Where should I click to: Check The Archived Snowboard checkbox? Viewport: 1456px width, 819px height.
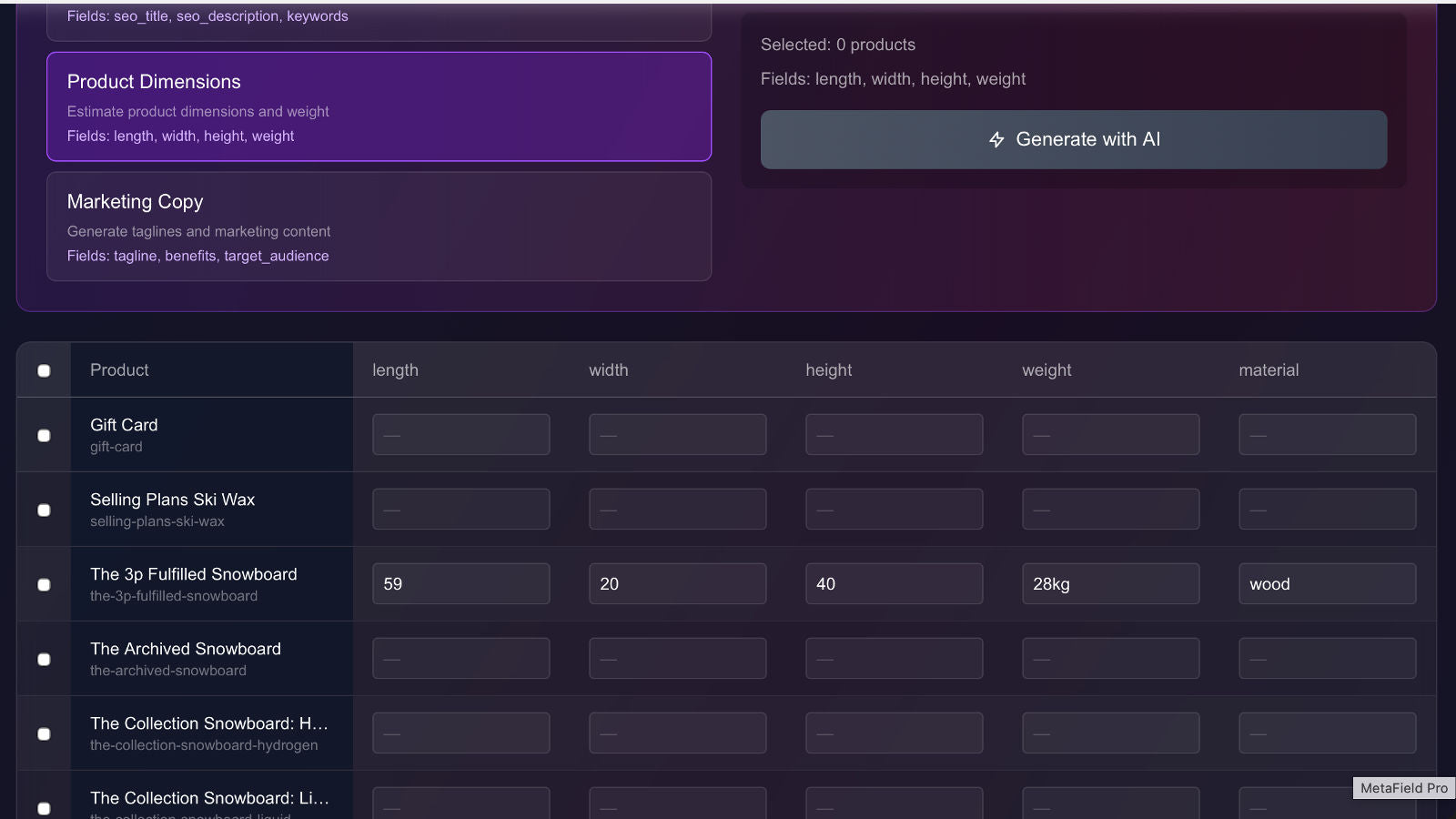43,659
